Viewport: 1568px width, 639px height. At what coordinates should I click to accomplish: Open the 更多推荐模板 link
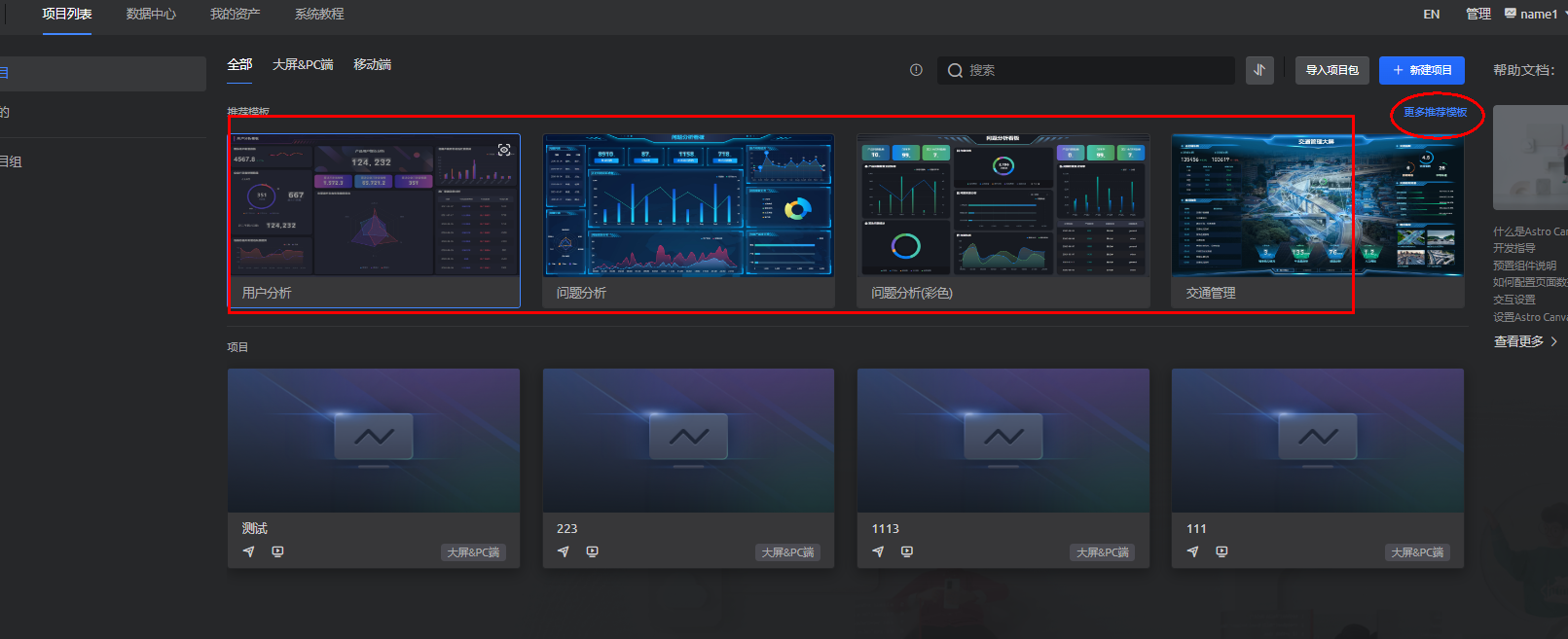(x=1436, y=112)
